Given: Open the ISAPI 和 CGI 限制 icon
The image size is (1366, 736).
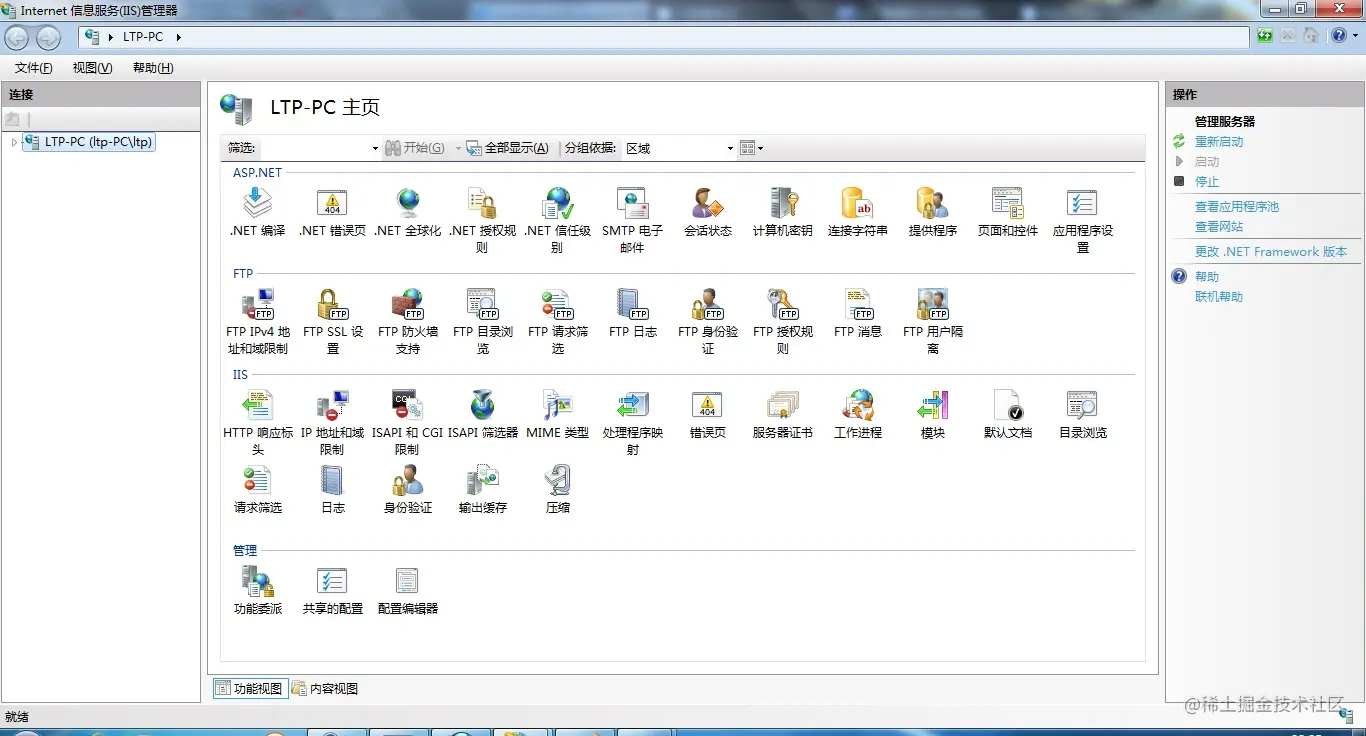Looking at the screenshot, I should coord(408,405).
